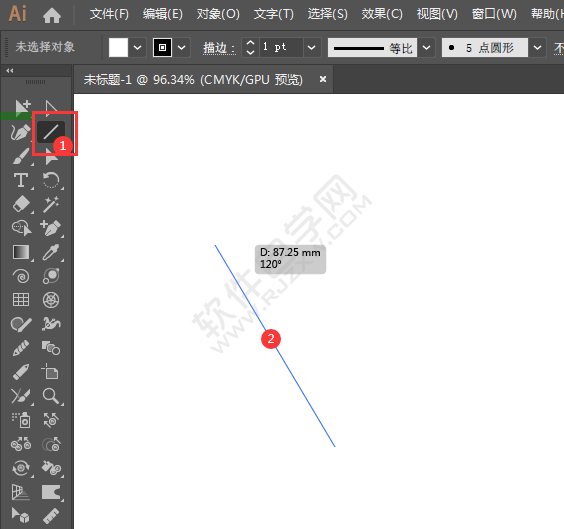Select the Gradient tool

coord(21,252)
